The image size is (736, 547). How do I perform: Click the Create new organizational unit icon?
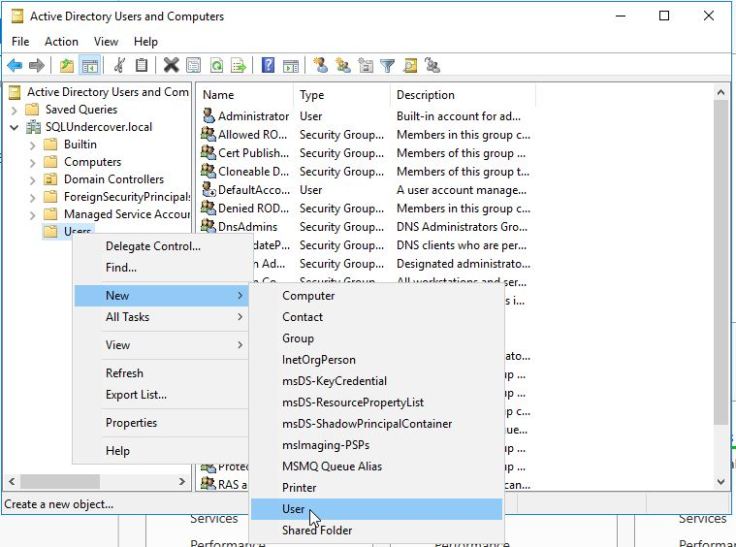[x=366, y=65]
